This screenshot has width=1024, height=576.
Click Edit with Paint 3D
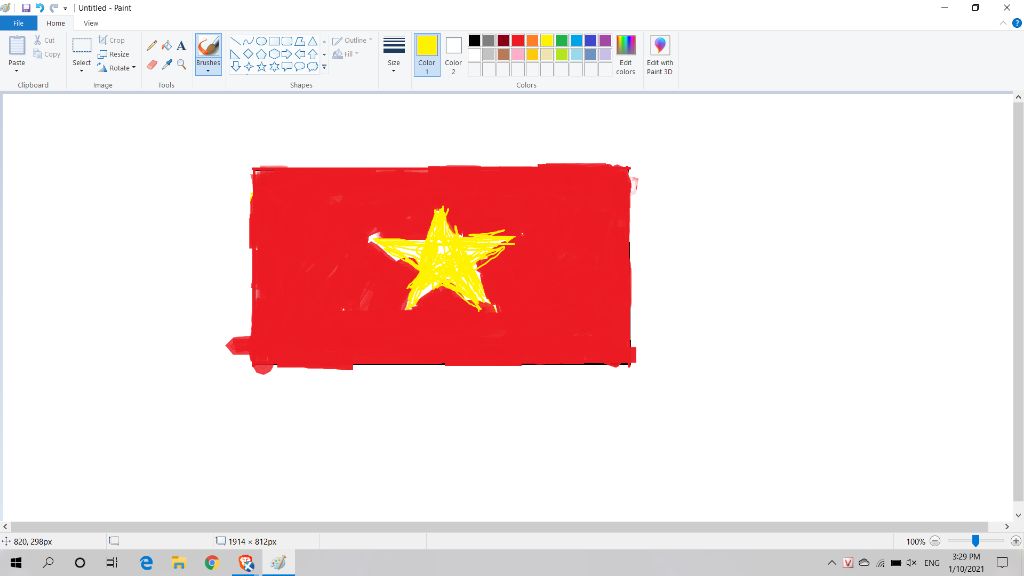(x=660, y=54)
